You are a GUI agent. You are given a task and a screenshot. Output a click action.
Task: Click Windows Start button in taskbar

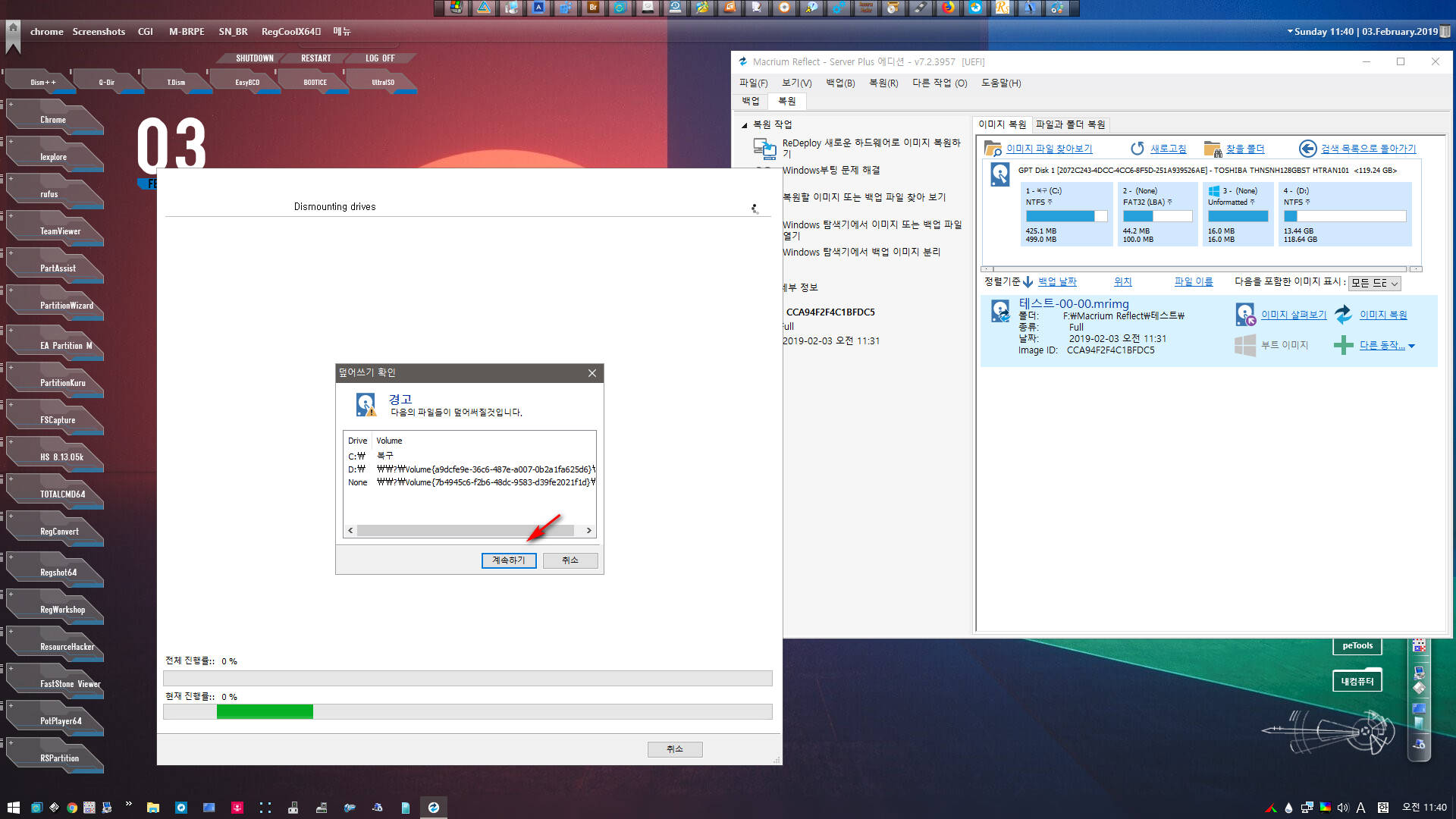13,808
